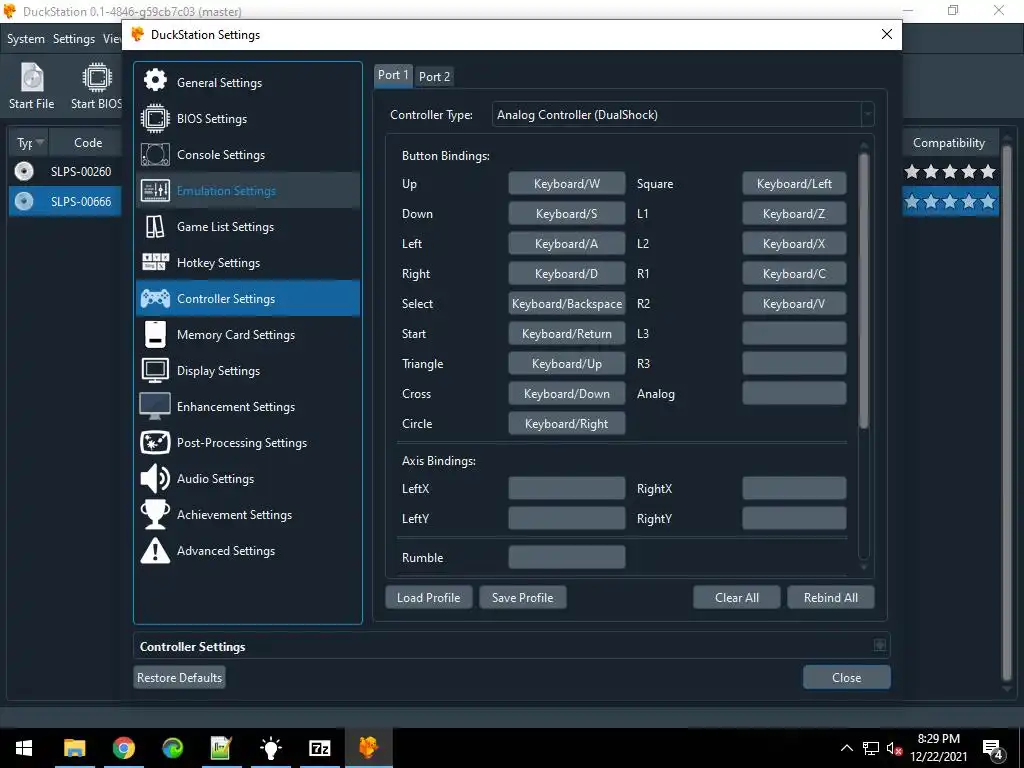Click Restore Defaults button
The height and width of the screenshot is (768, 1024).
click(x=180, y=678)
